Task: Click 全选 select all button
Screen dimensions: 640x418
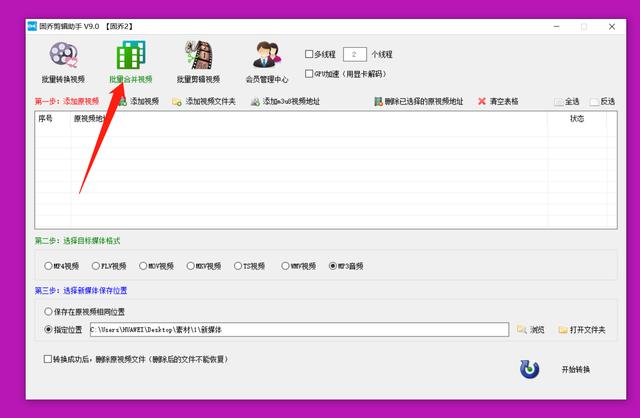Action: 567,101
